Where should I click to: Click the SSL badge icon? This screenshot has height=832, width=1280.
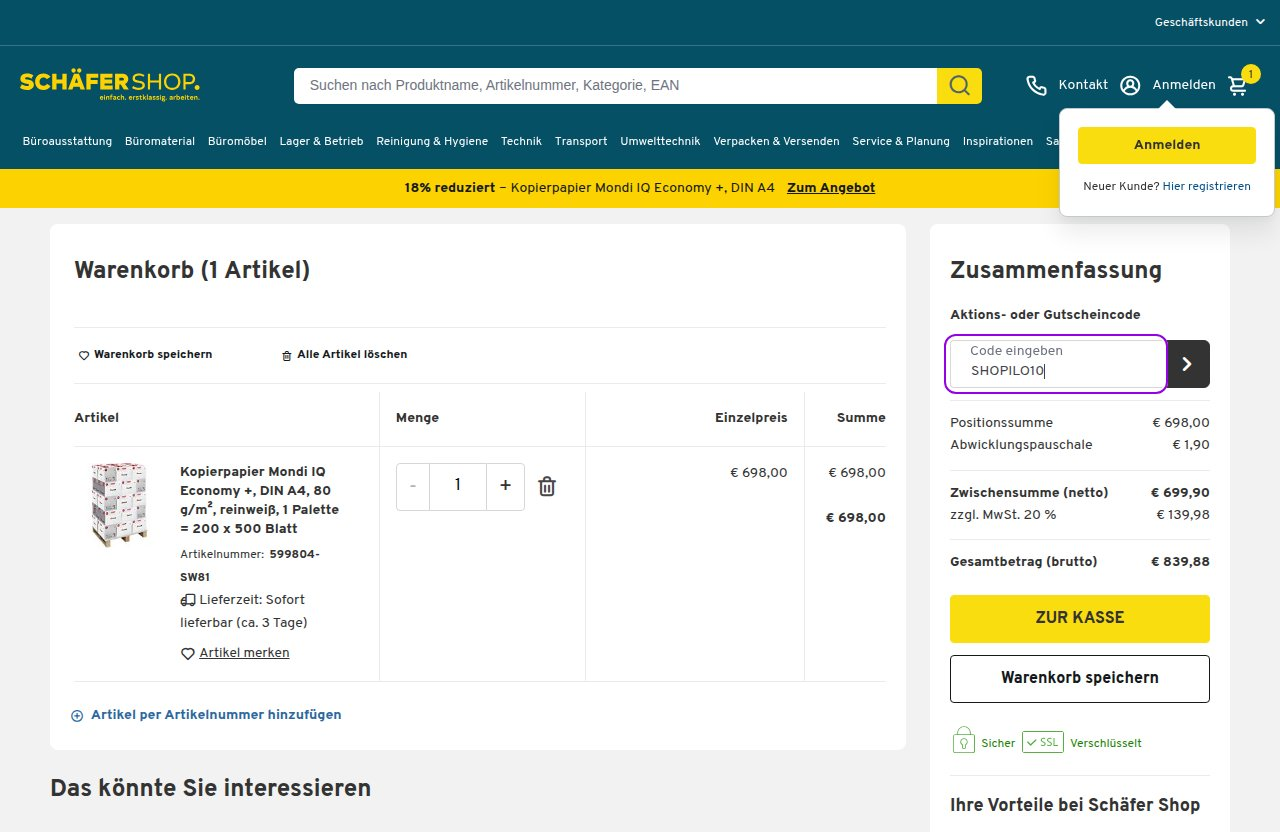tap(1042, 742)
